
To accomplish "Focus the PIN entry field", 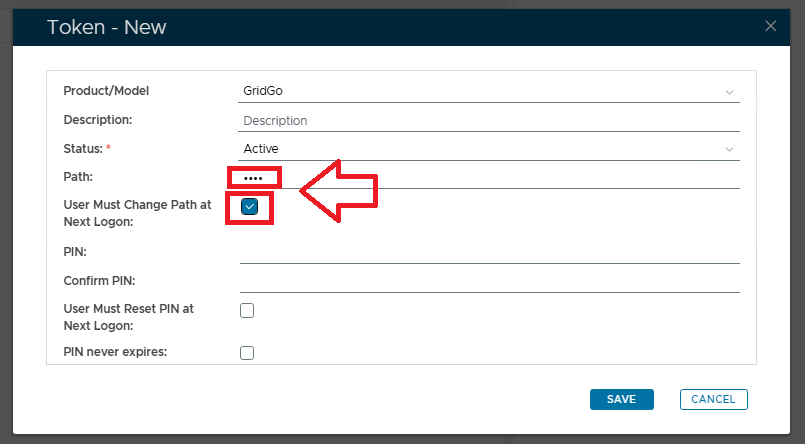I will pos(489,252).
